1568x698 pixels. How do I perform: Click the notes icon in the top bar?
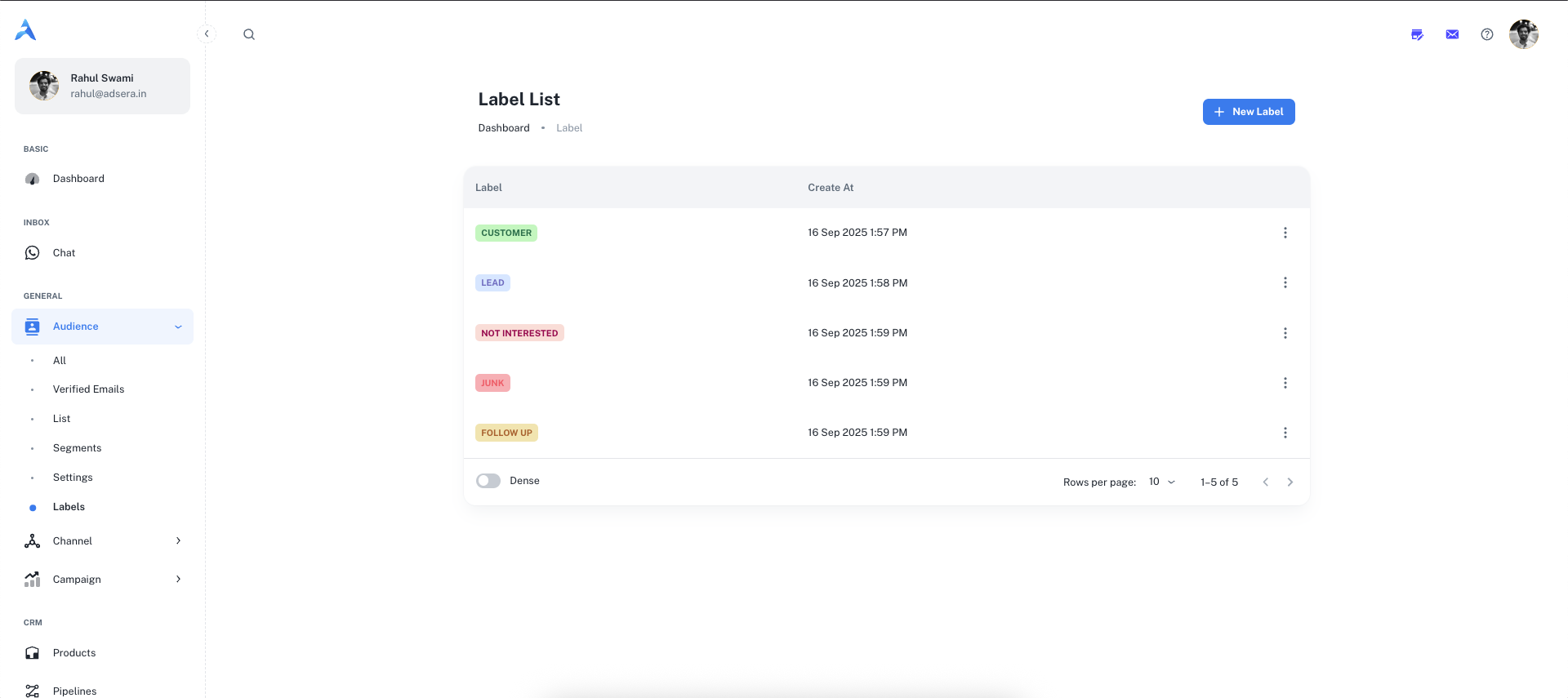pyautogui.click(x=1417, y=34)
